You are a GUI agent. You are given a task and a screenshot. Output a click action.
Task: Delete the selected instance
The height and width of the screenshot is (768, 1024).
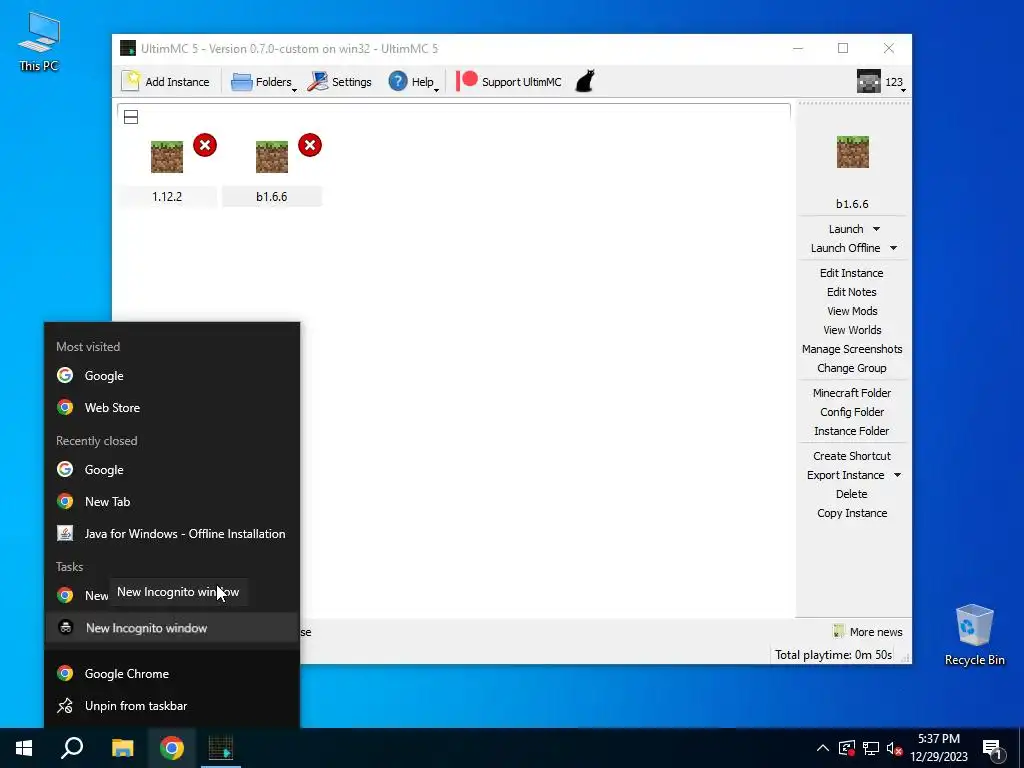(x=852, y=494)
